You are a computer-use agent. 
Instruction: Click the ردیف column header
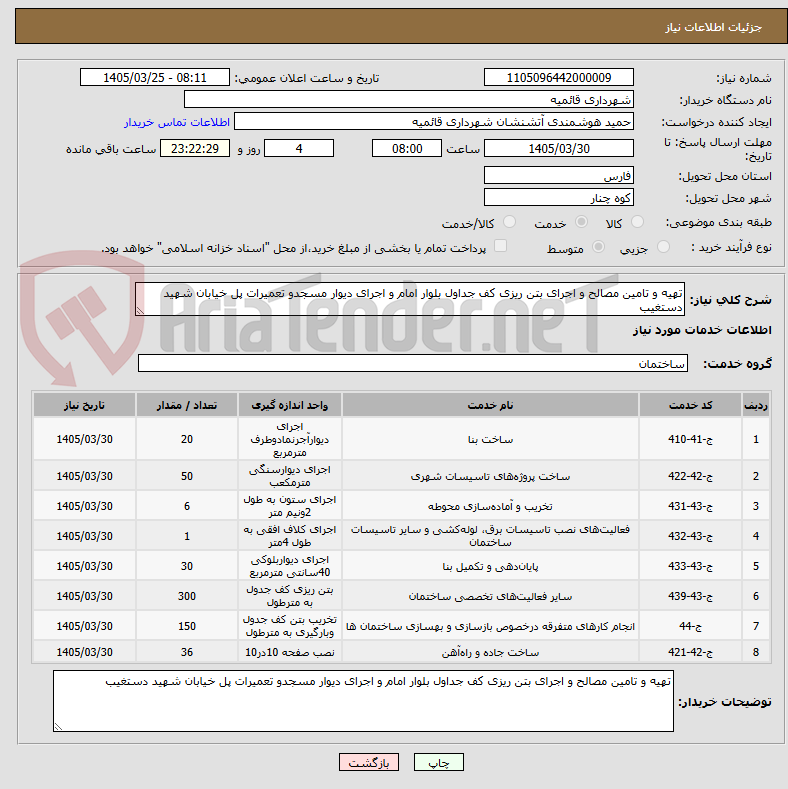tap(756, 405)
